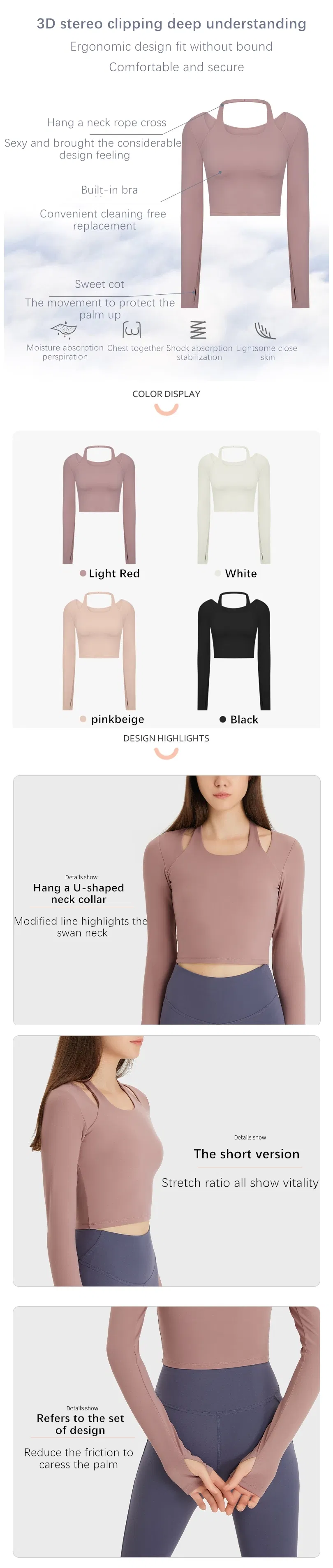
Task: Click the curved arc under DESIGN HIGHLIGHTS
Action: click(x=166, y=754)
